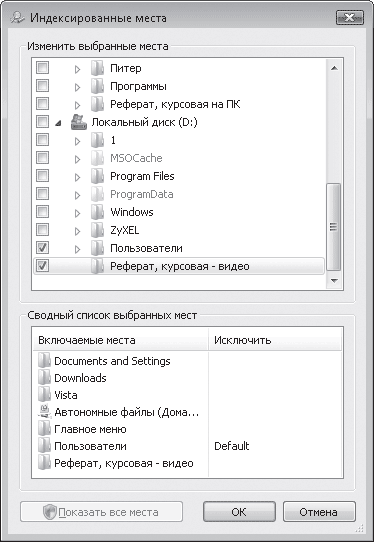374x542 pixels.
Task: Collapse the Локальный диск (D:) node
Action: coord(59,123)
